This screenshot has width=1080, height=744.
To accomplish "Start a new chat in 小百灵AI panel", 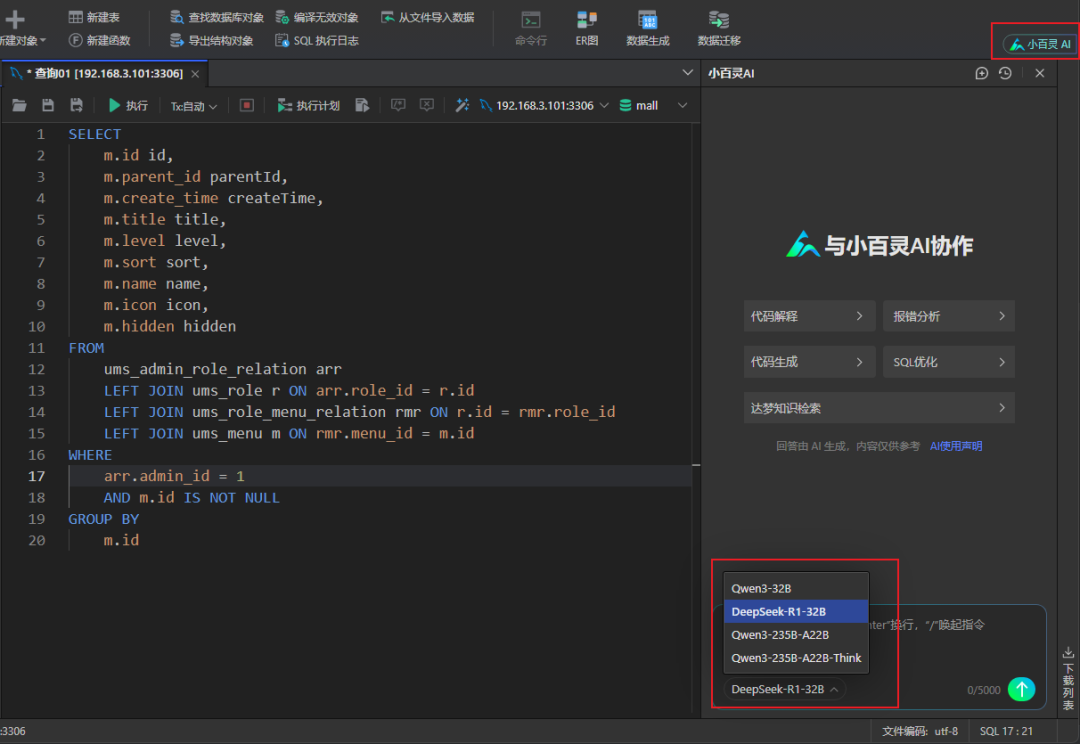I will coord(982,73).
